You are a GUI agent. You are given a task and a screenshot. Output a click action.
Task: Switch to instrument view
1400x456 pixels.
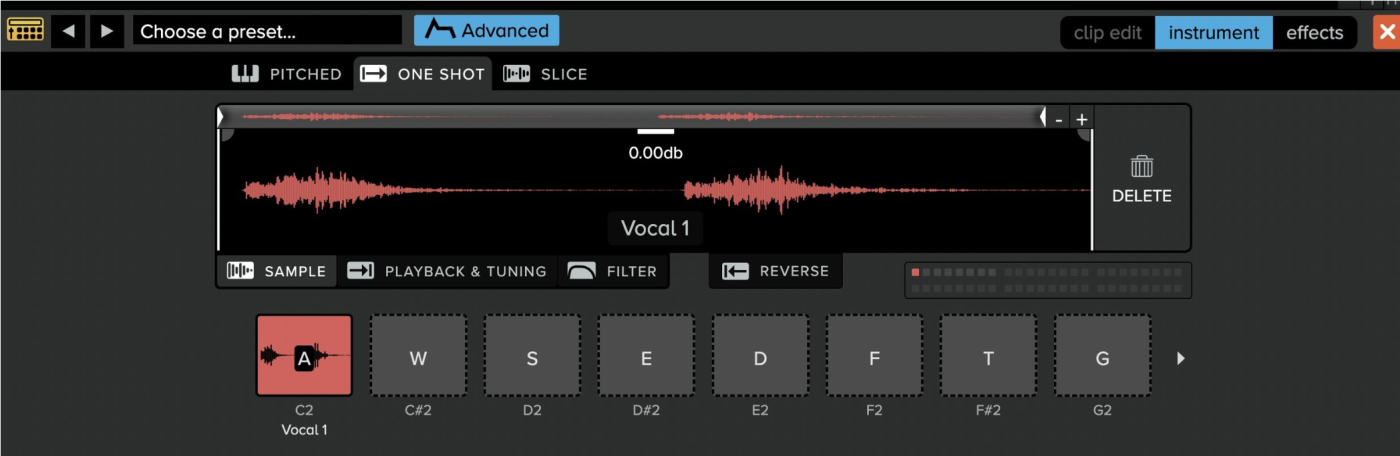click(1214, 32)
